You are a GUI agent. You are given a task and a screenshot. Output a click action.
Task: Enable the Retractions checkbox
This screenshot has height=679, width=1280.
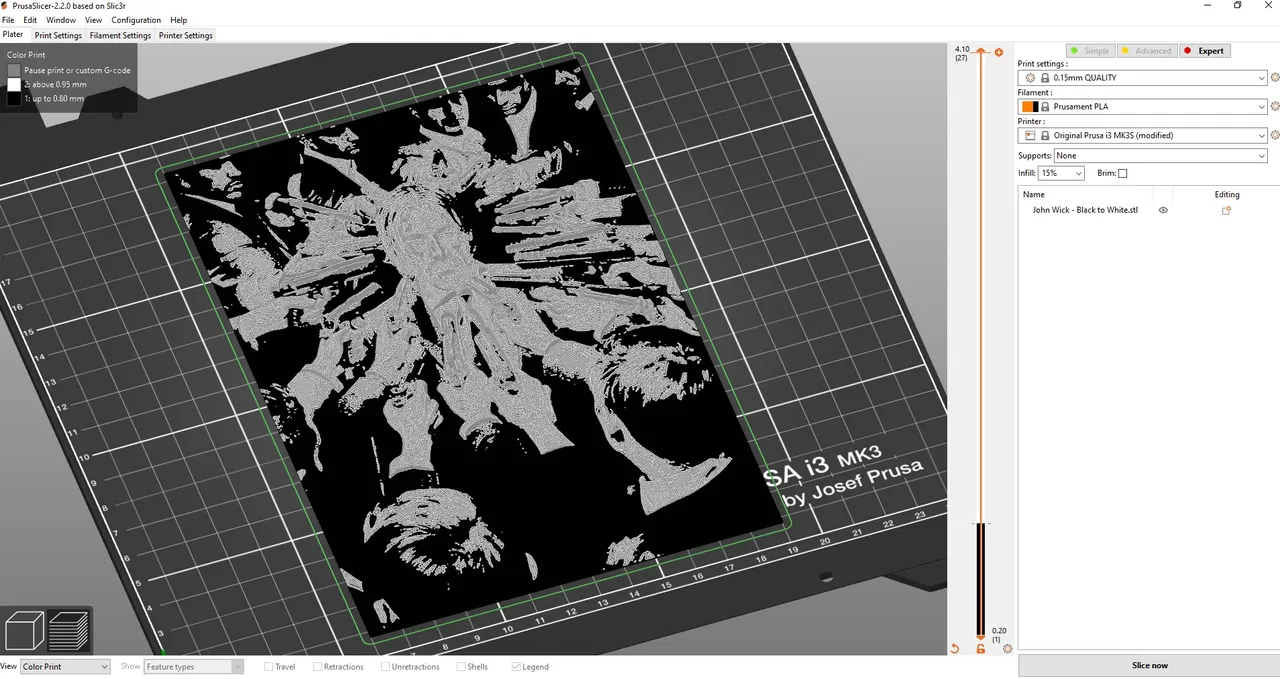click(x=317, y=667)
